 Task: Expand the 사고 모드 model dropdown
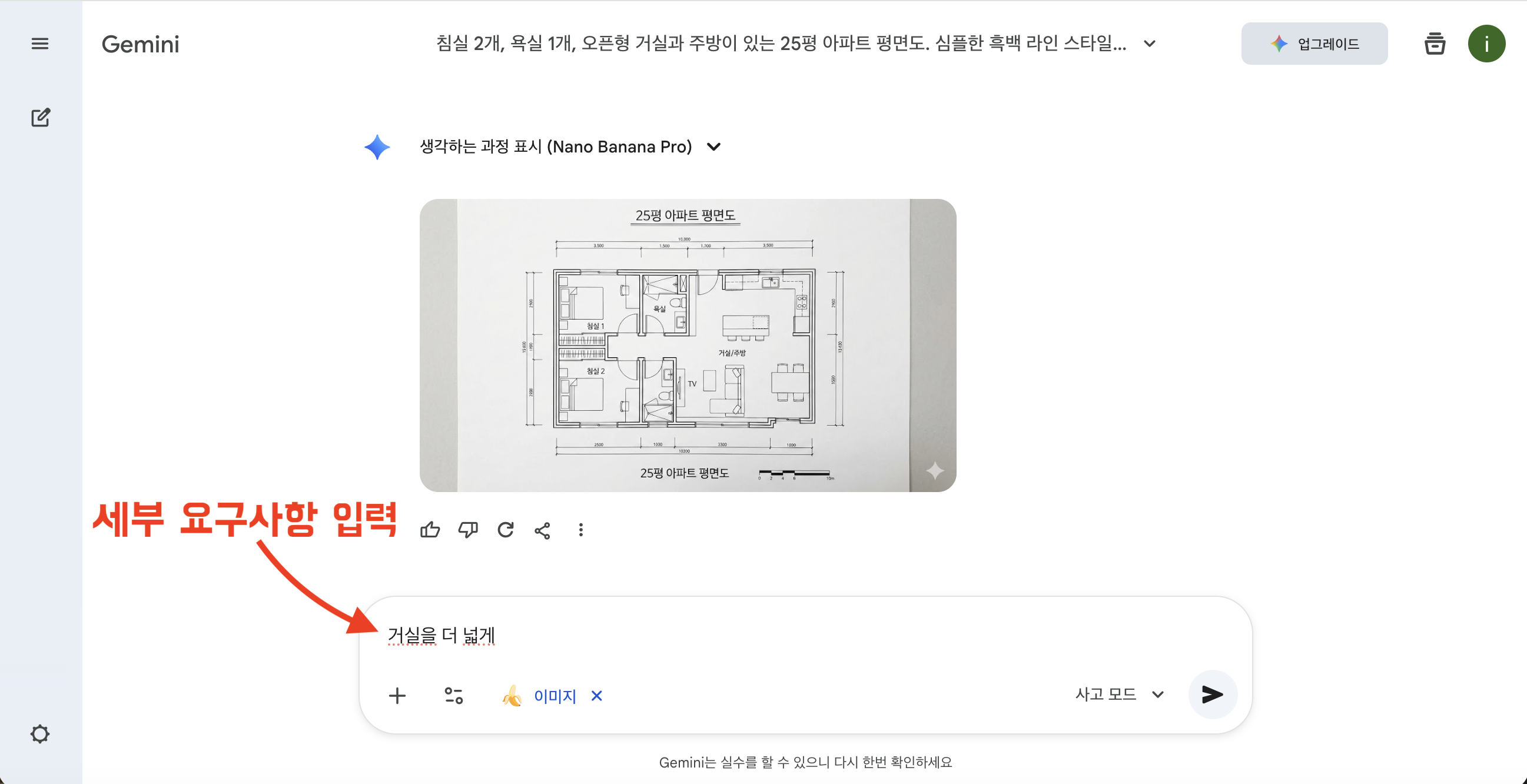coord(1119,695)
